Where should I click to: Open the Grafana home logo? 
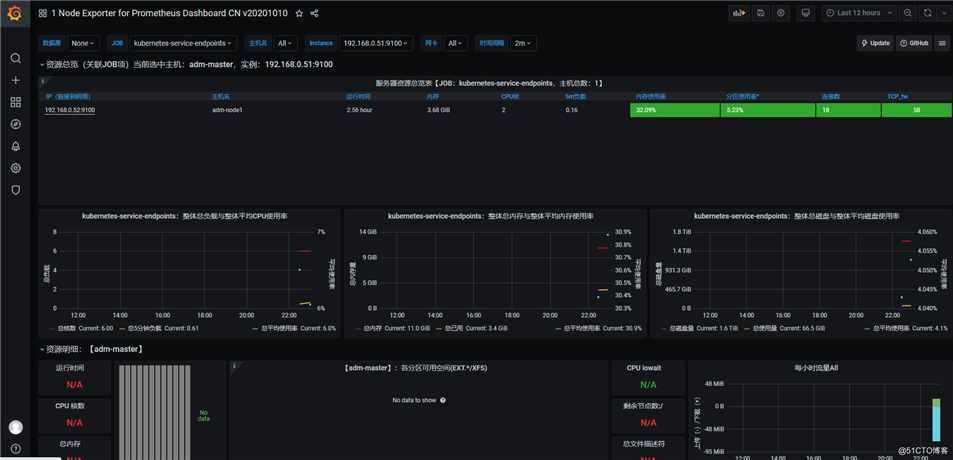tap(15, 13)
